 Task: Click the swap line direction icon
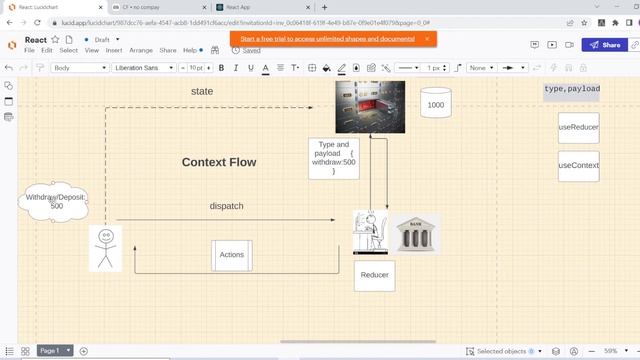(x=537, y=68)
